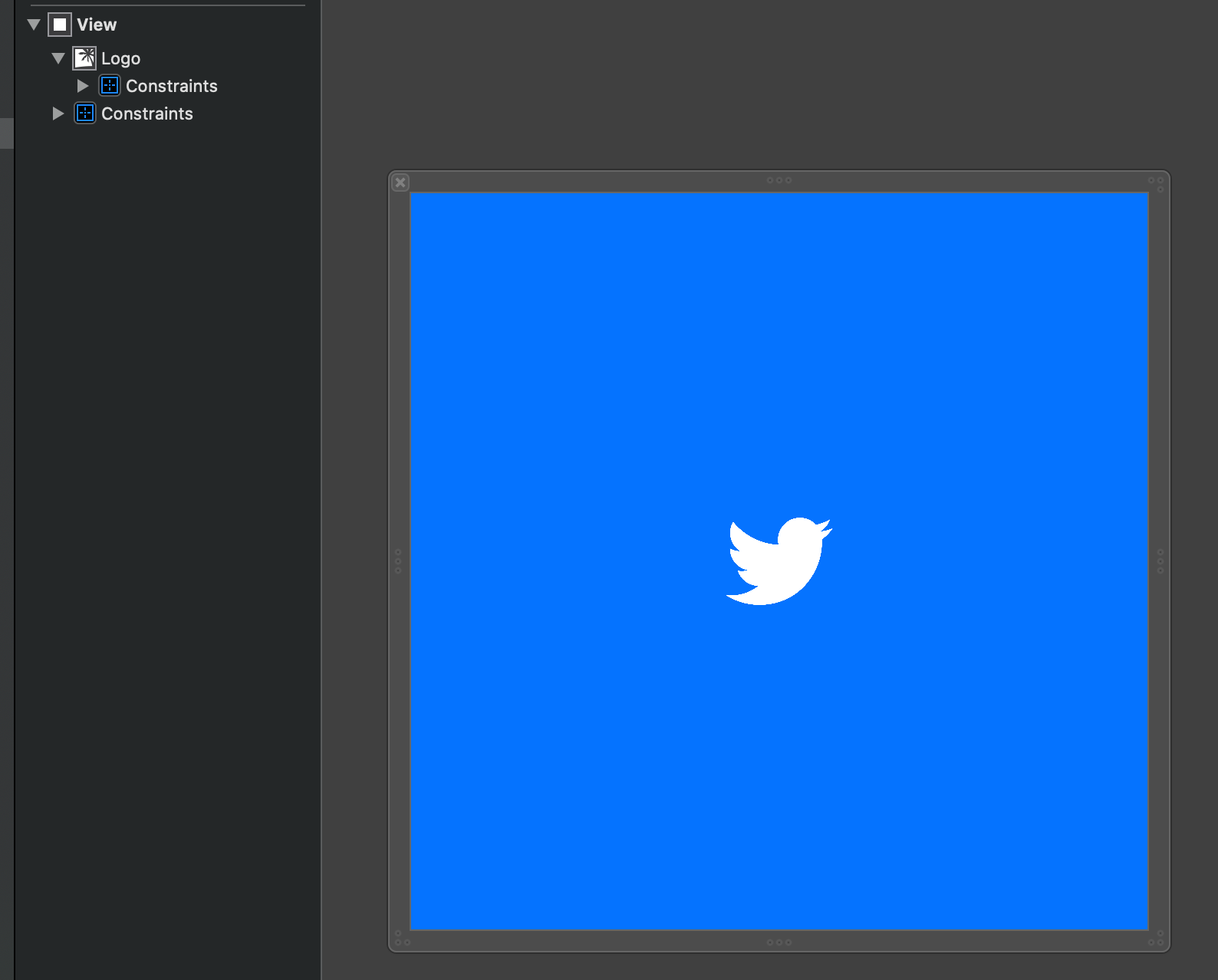Click constraints icon beneath Logo

click(110, 86)
